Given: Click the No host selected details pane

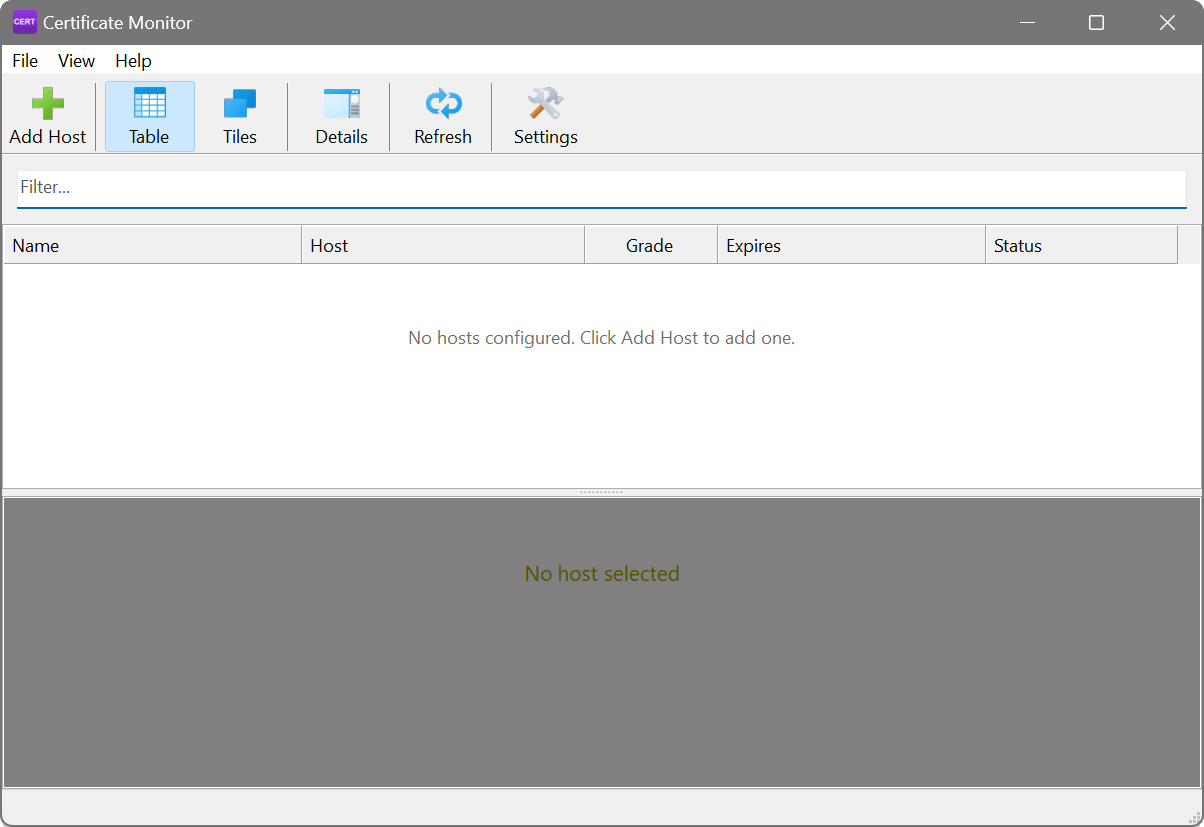Looking at the screenshot, I should coord(601,642).
